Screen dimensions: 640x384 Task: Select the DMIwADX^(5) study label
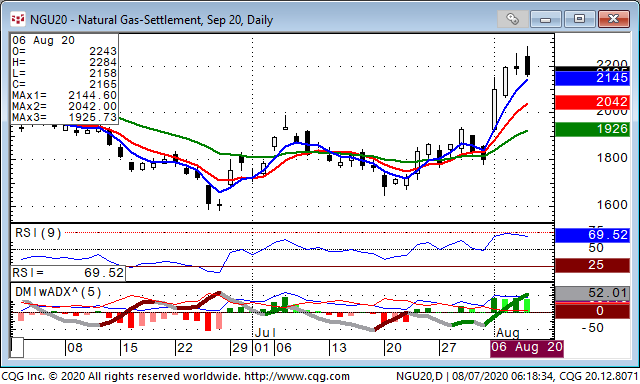[58, 292]
